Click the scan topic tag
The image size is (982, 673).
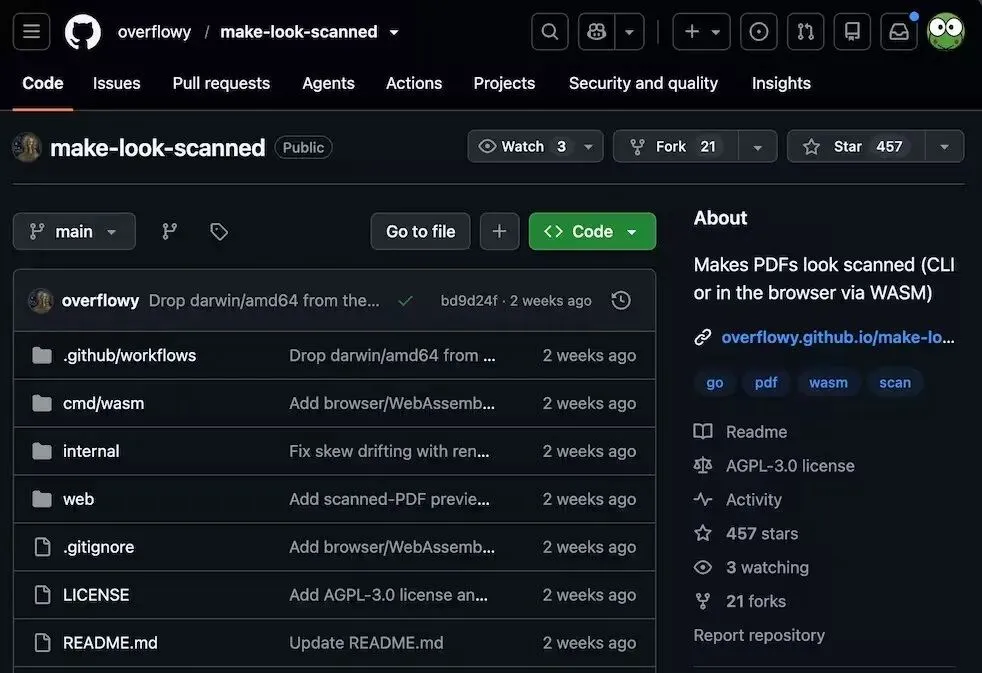(895, 383)
